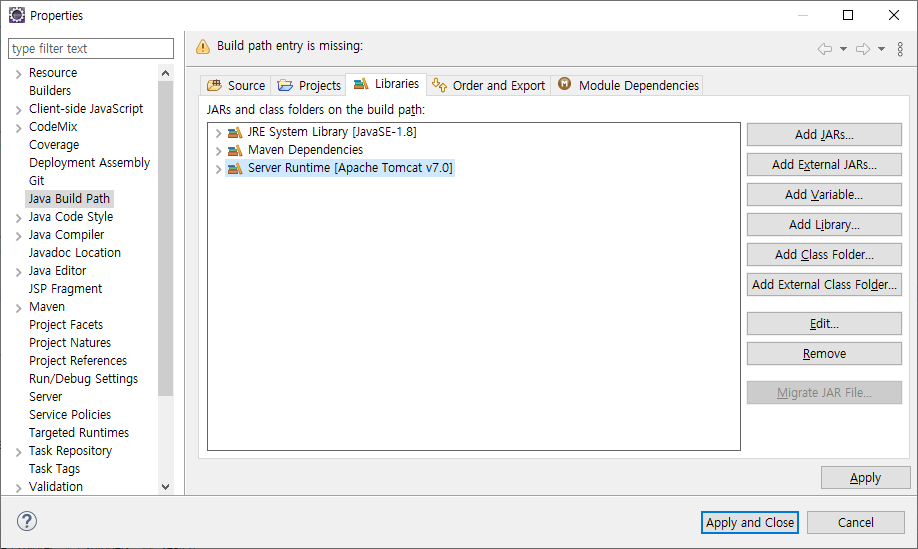
Task: Expand the JRE System Library entry
Action: [x=218, y=132]
